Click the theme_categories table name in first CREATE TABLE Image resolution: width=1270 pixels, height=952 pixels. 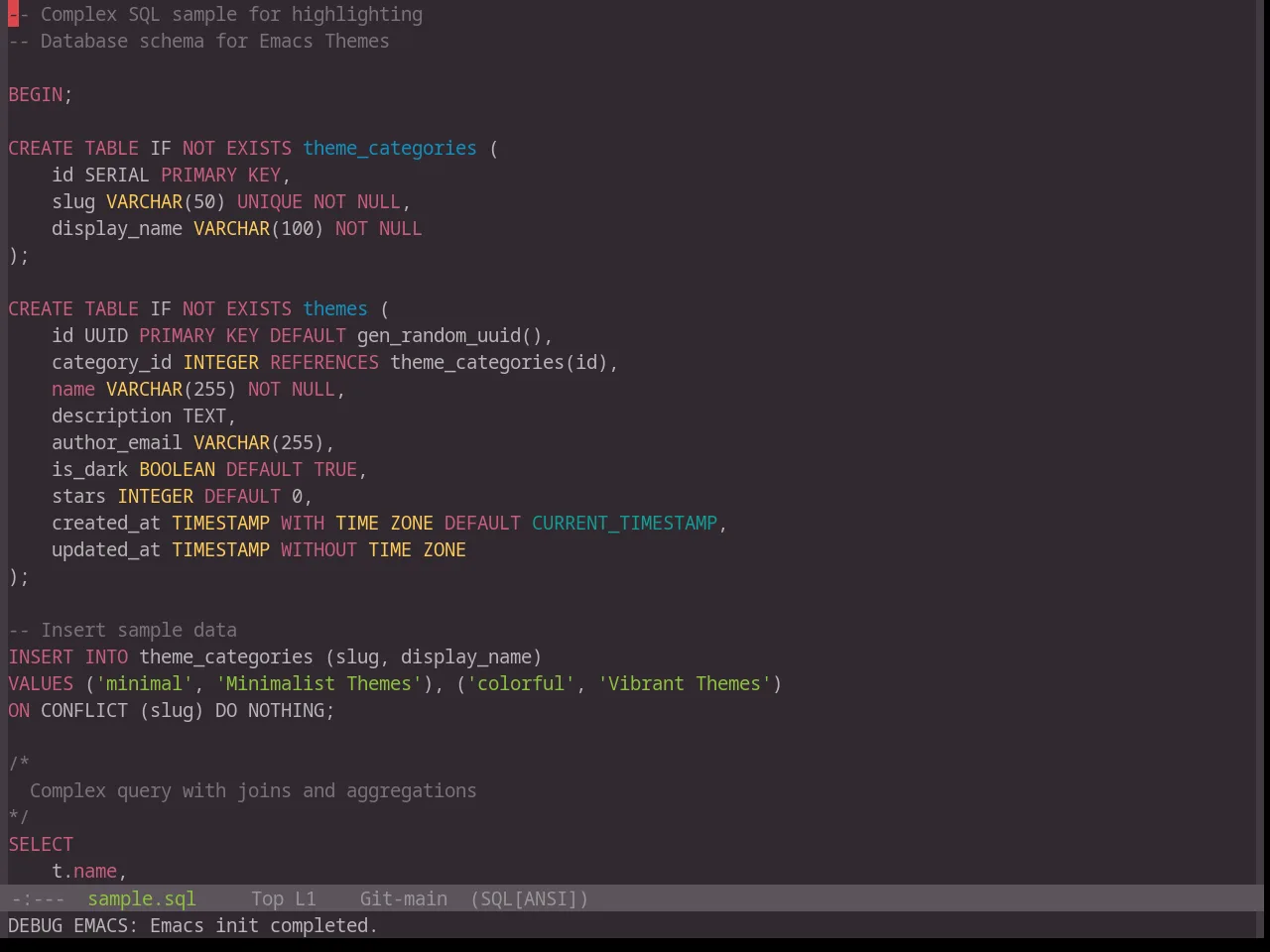coord(390,148)
